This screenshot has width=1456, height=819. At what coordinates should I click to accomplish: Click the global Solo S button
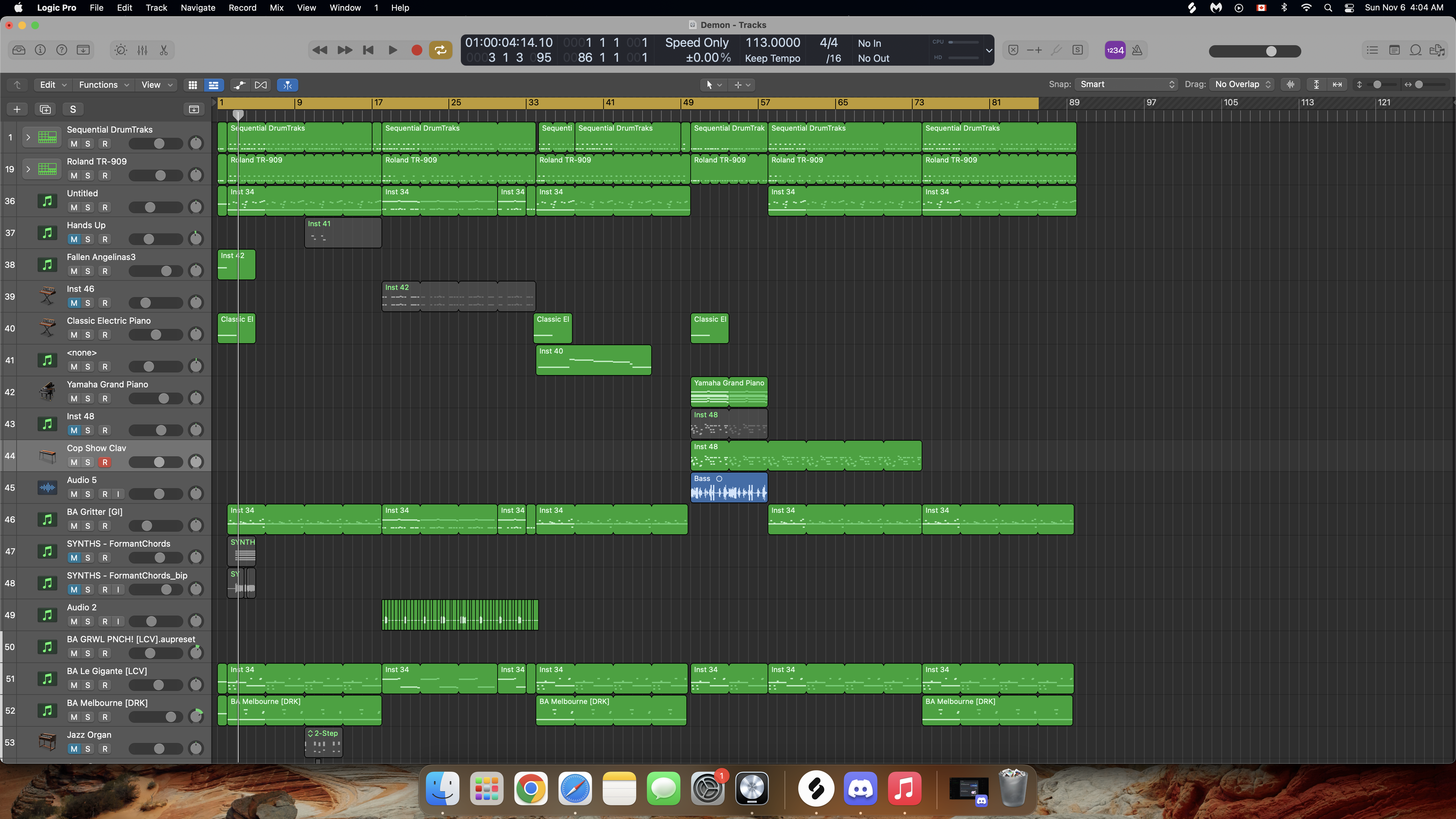point(73,110)
